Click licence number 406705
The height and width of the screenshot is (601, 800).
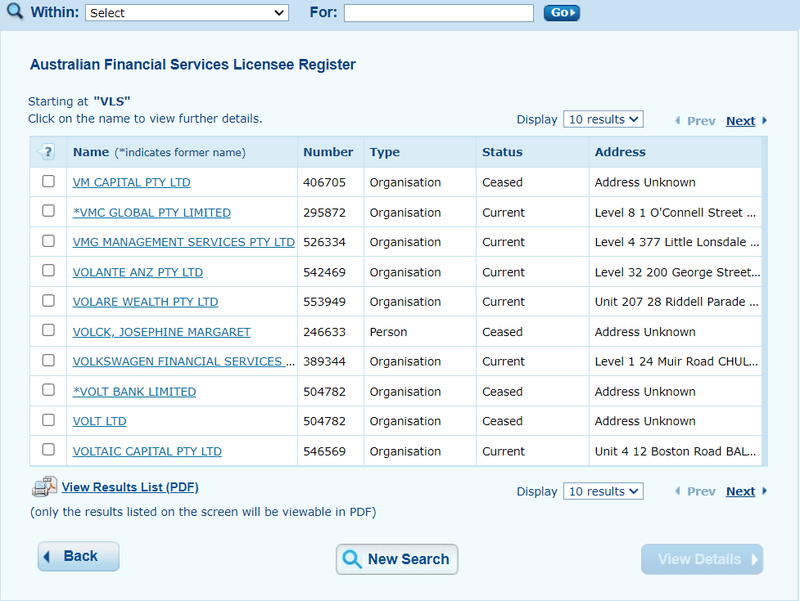(324, 183)
